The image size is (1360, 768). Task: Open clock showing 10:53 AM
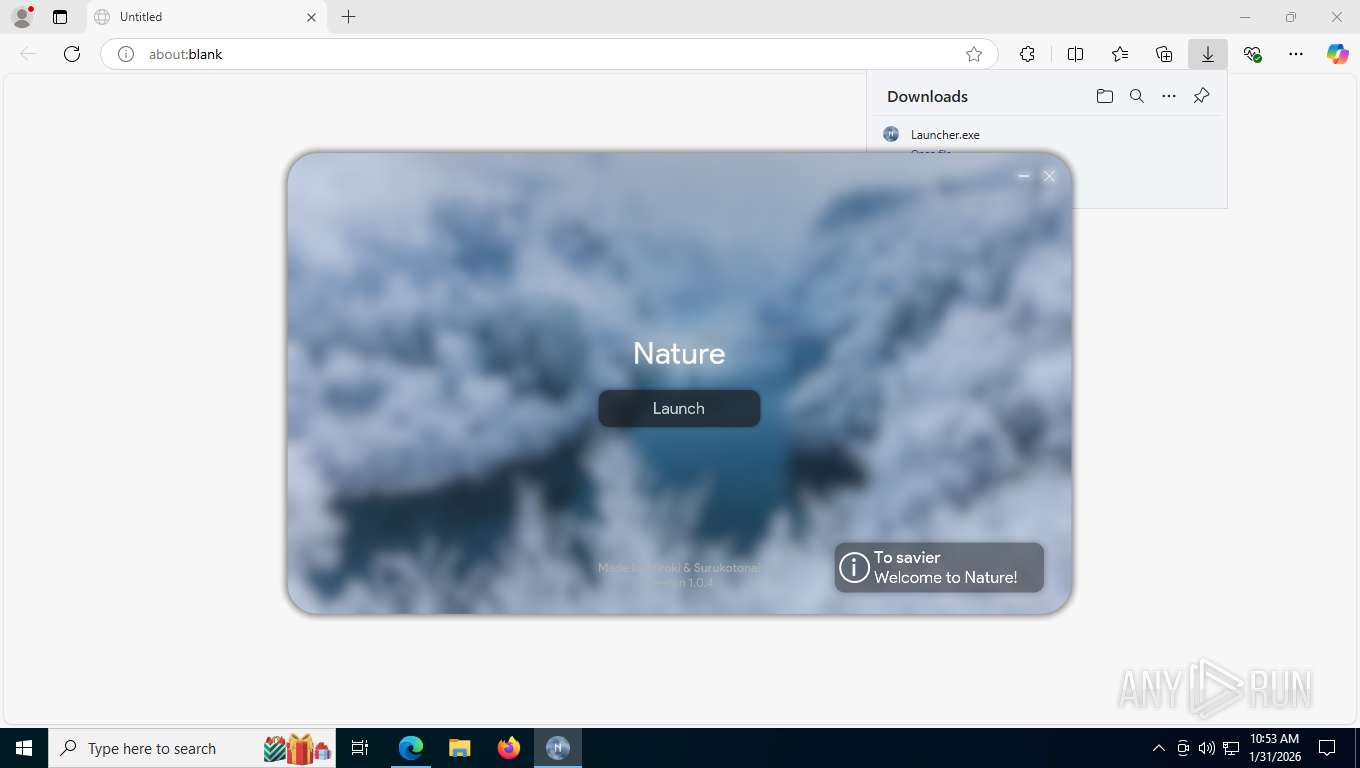click(x=1275, y=748)
